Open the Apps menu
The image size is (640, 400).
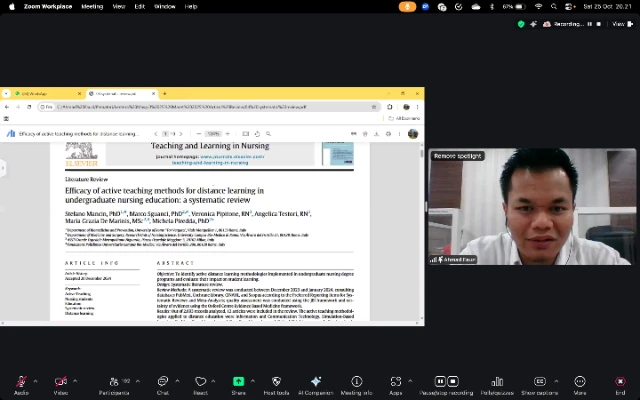(x=396, y=382)
